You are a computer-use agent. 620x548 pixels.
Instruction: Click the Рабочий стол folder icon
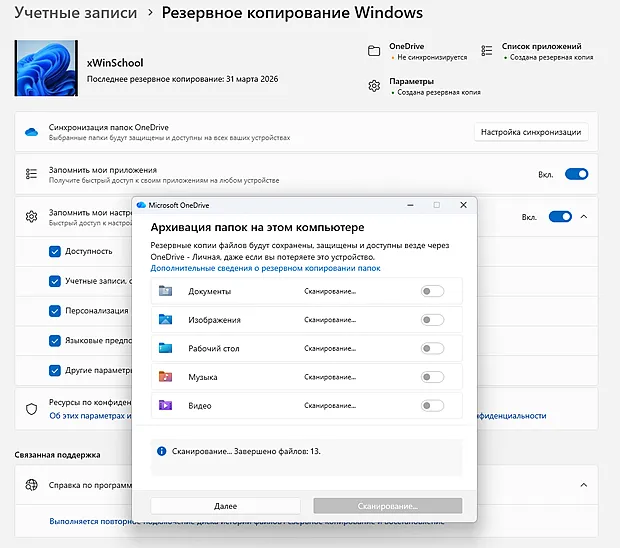(165, 348)
